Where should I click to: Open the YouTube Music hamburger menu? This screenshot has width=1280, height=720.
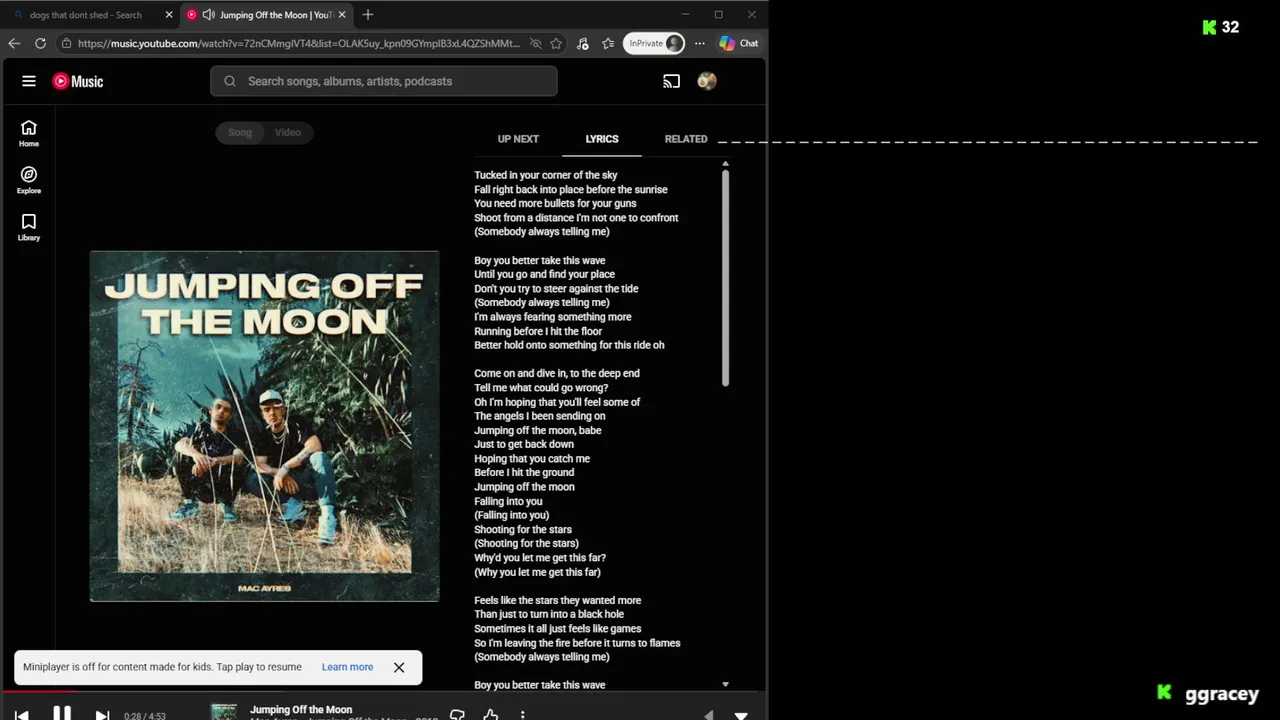click(29, 81)
